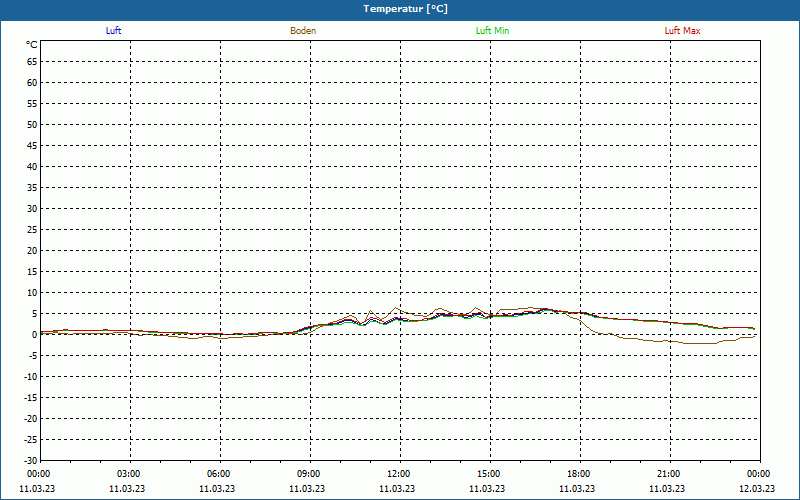Click the 60 value on temperature axis
The height and width of the screenshot is (500, 800).
click(32, 83)
